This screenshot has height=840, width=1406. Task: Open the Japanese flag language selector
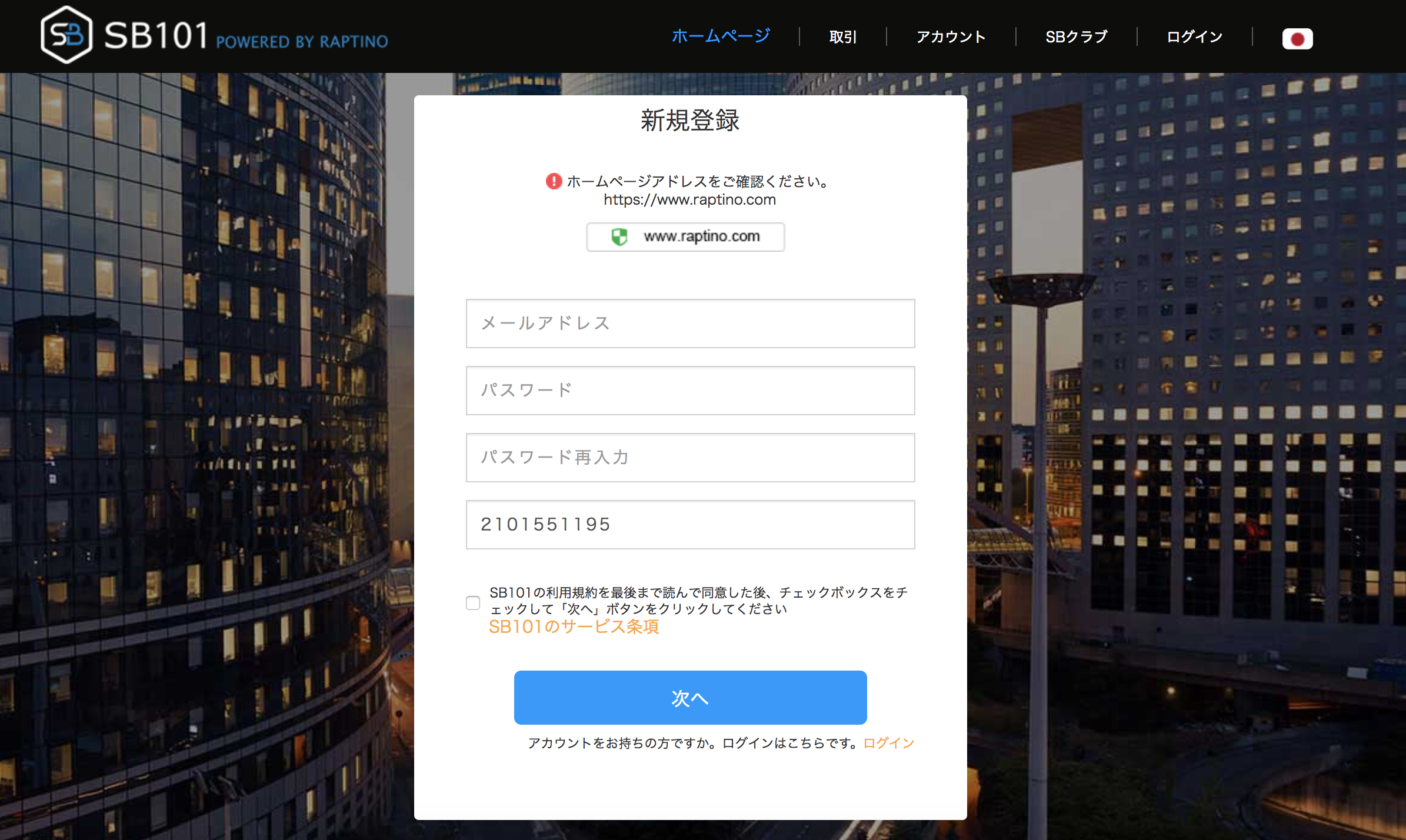coord(1297,39)
